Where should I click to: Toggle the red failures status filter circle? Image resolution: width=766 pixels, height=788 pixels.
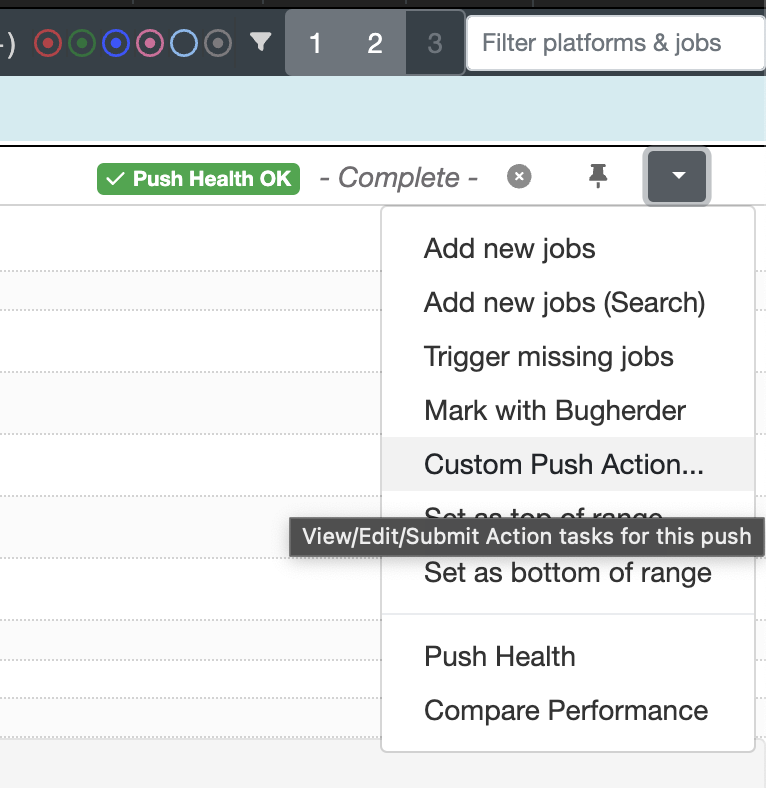[x=49, y=43]
